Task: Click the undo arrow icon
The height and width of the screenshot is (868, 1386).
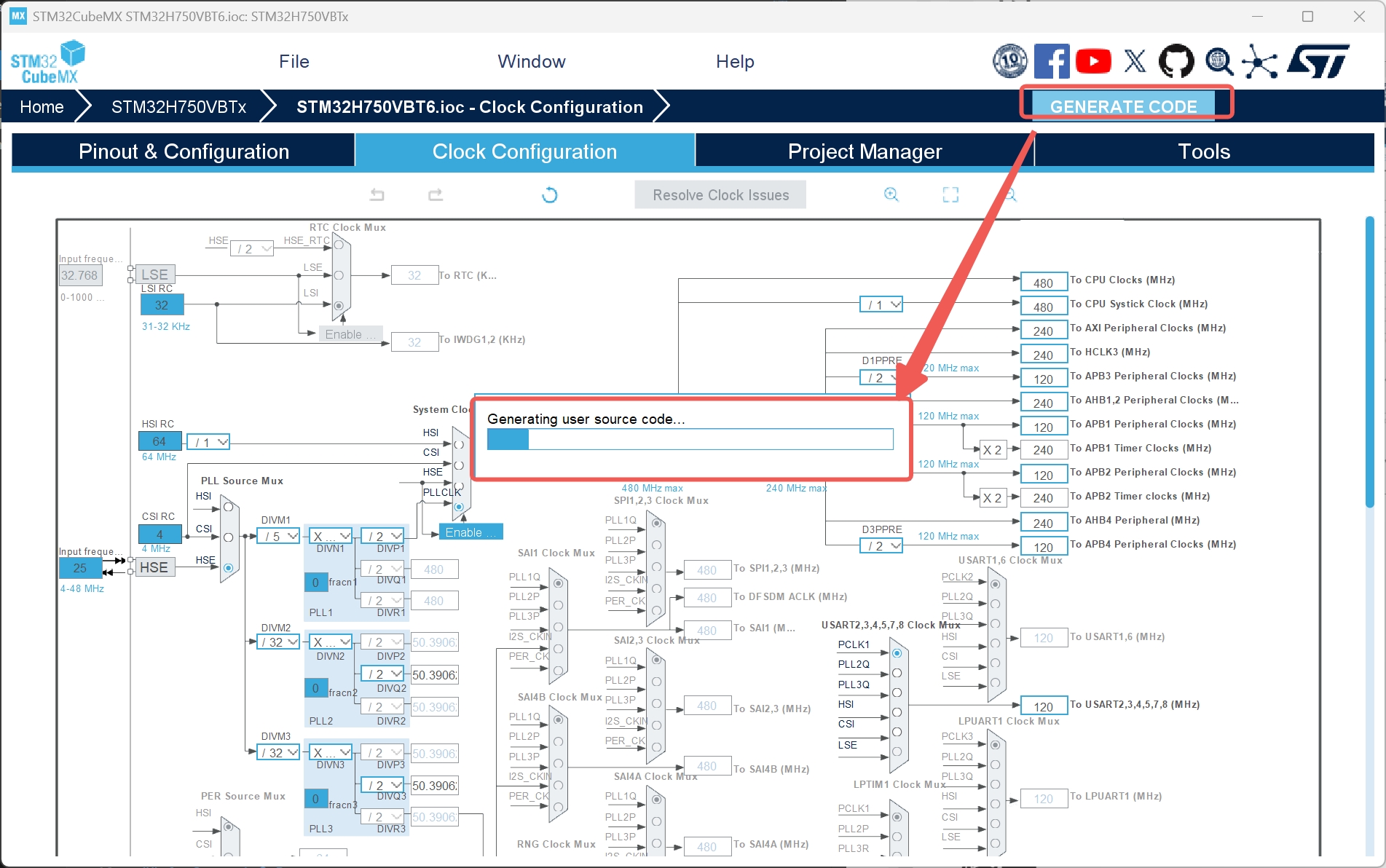Action: [x=377, y=194]
